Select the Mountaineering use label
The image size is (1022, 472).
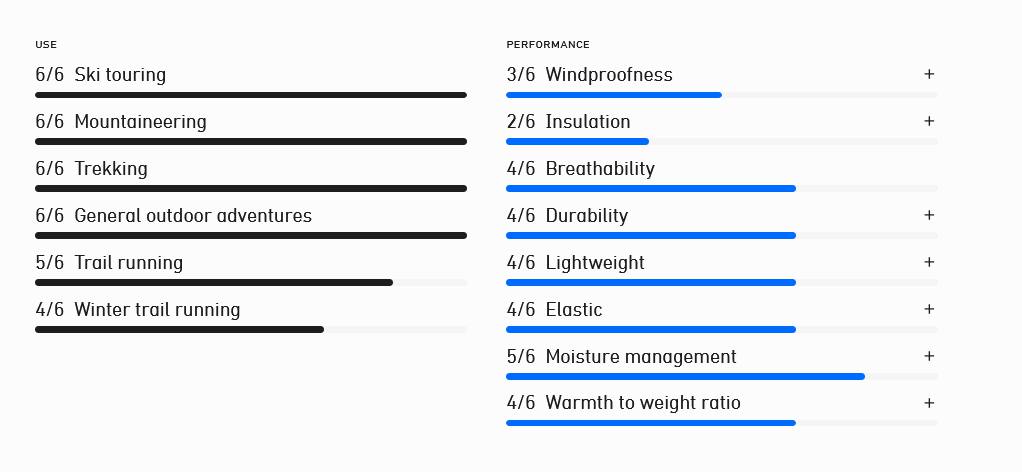click(x=140, y=122)
